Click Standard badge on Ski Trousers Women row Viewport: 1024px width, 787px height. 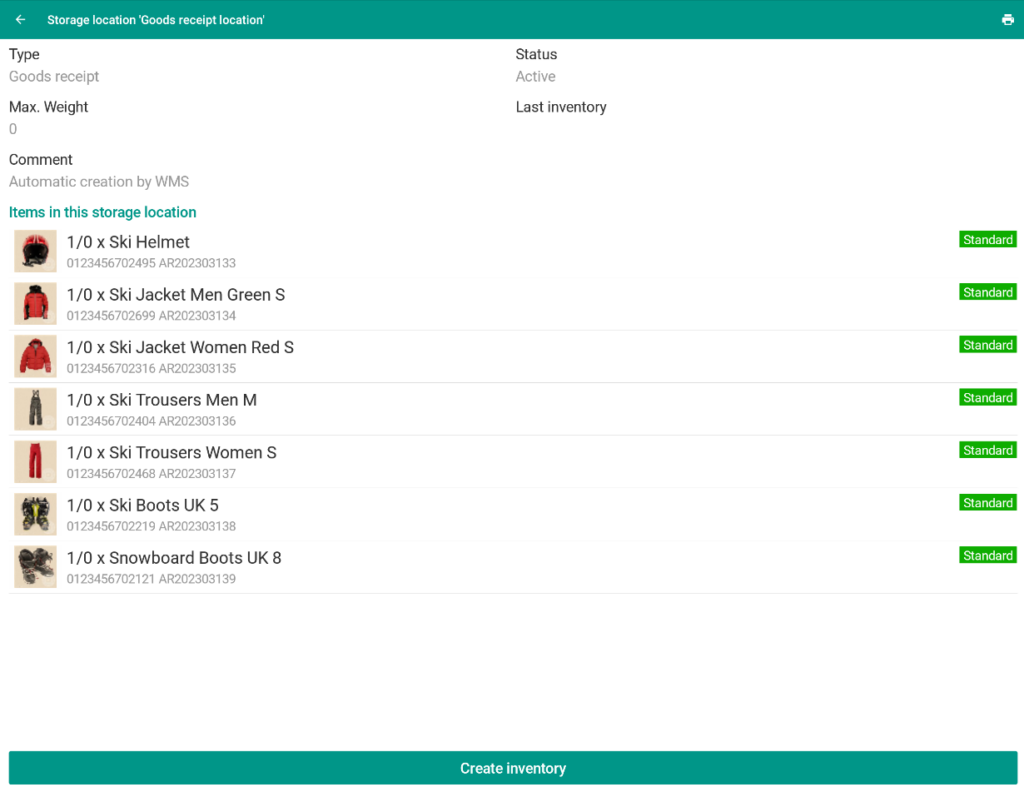987,451
